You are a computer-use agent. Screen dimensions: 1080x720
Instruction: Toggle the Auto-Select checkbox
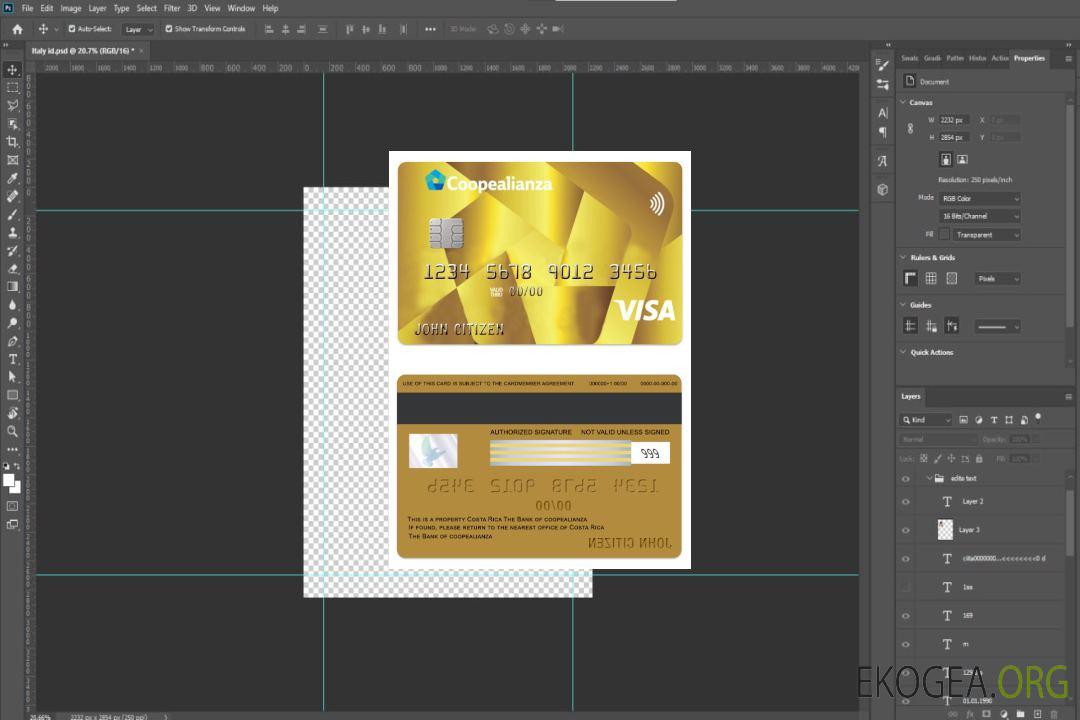[72, 29]
